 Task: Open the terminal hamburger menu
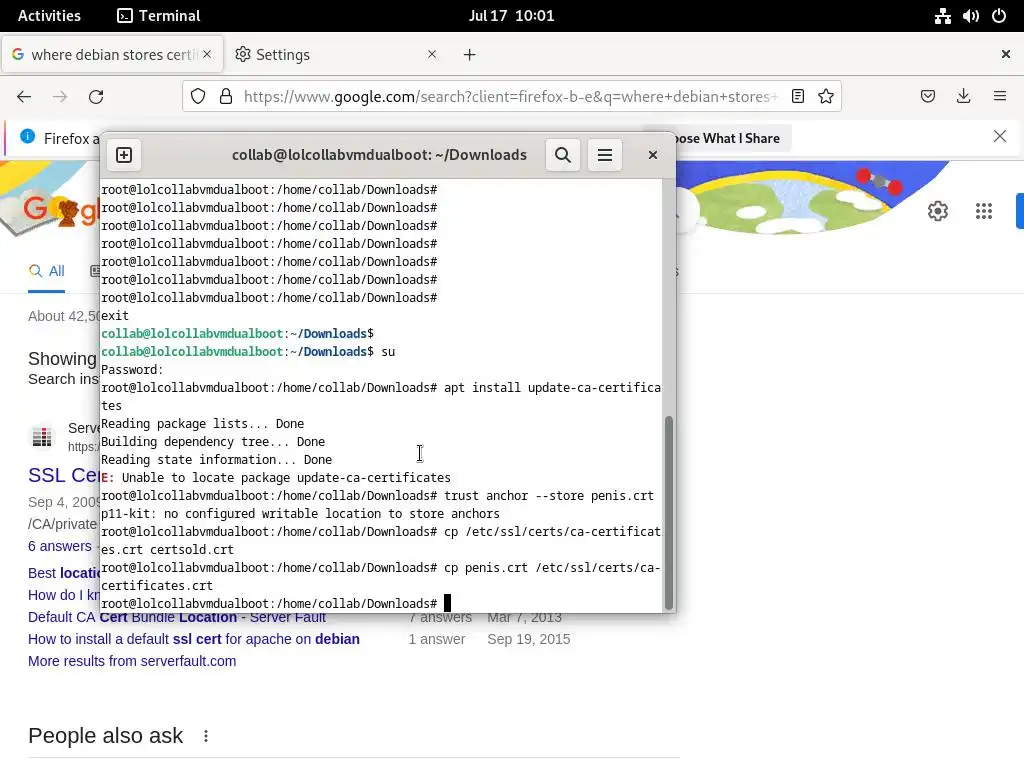605,155
